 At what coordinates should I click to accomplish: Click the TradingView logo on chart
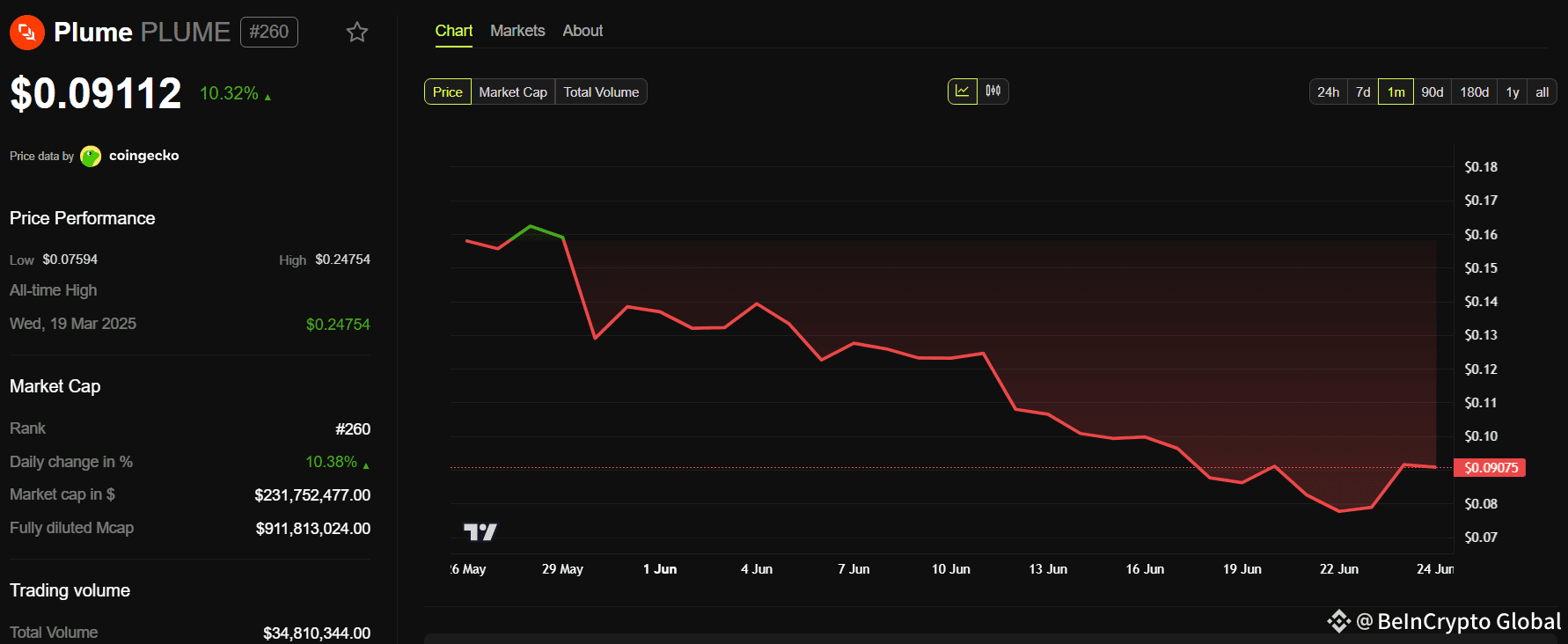(480, 531)
